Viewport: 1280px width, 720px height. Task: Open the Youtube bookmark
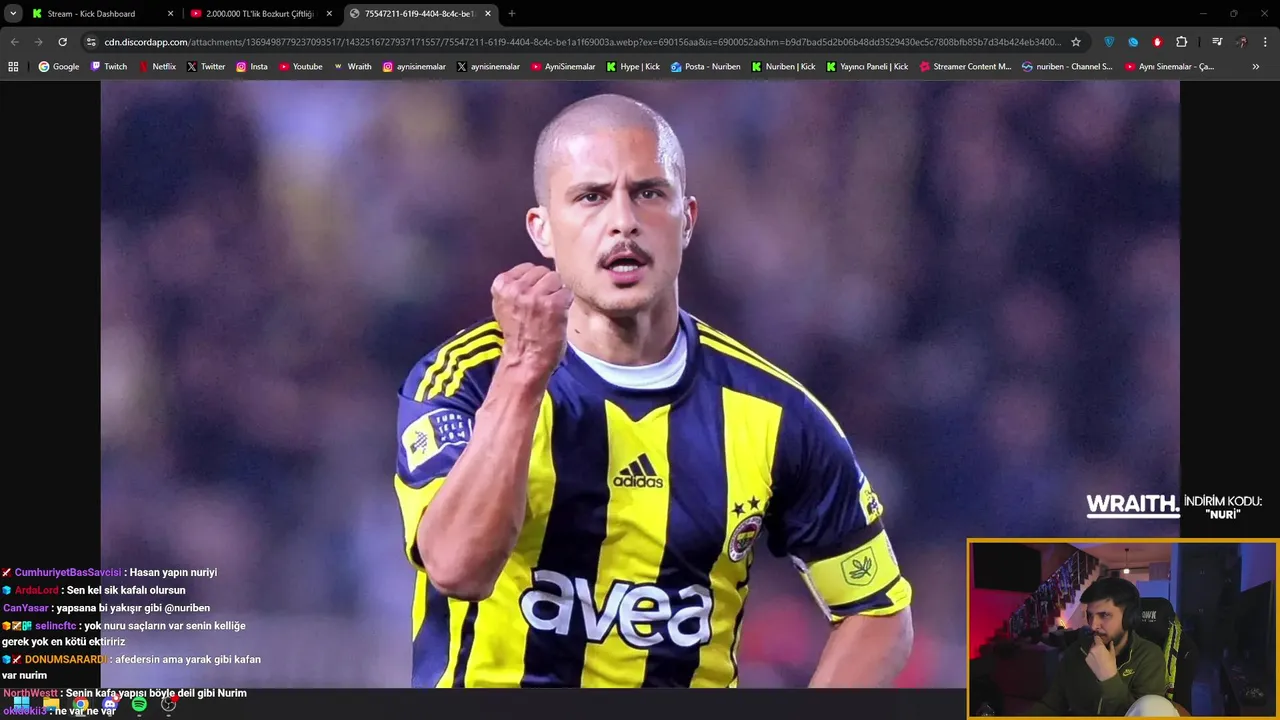pos(301,67)
